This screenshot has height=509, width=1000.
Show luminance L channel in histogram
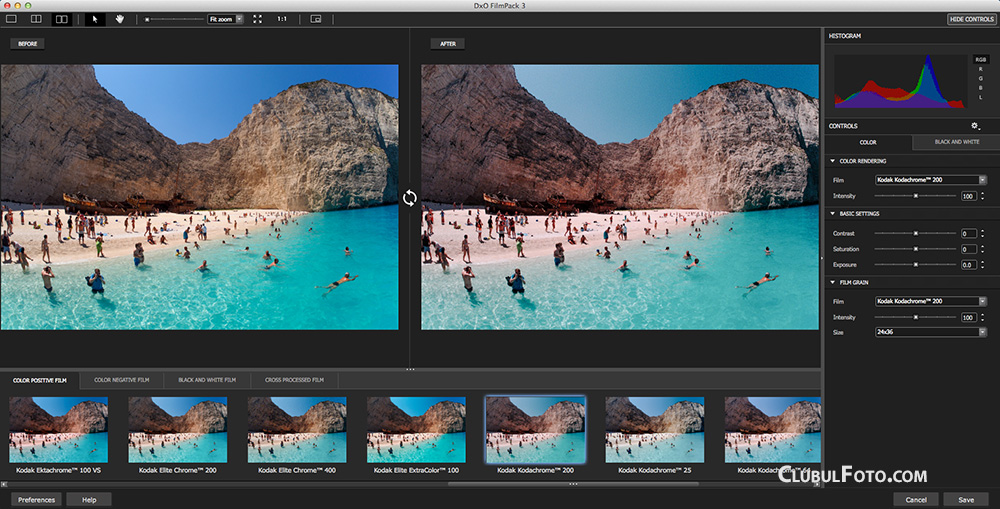click(980, 97)
